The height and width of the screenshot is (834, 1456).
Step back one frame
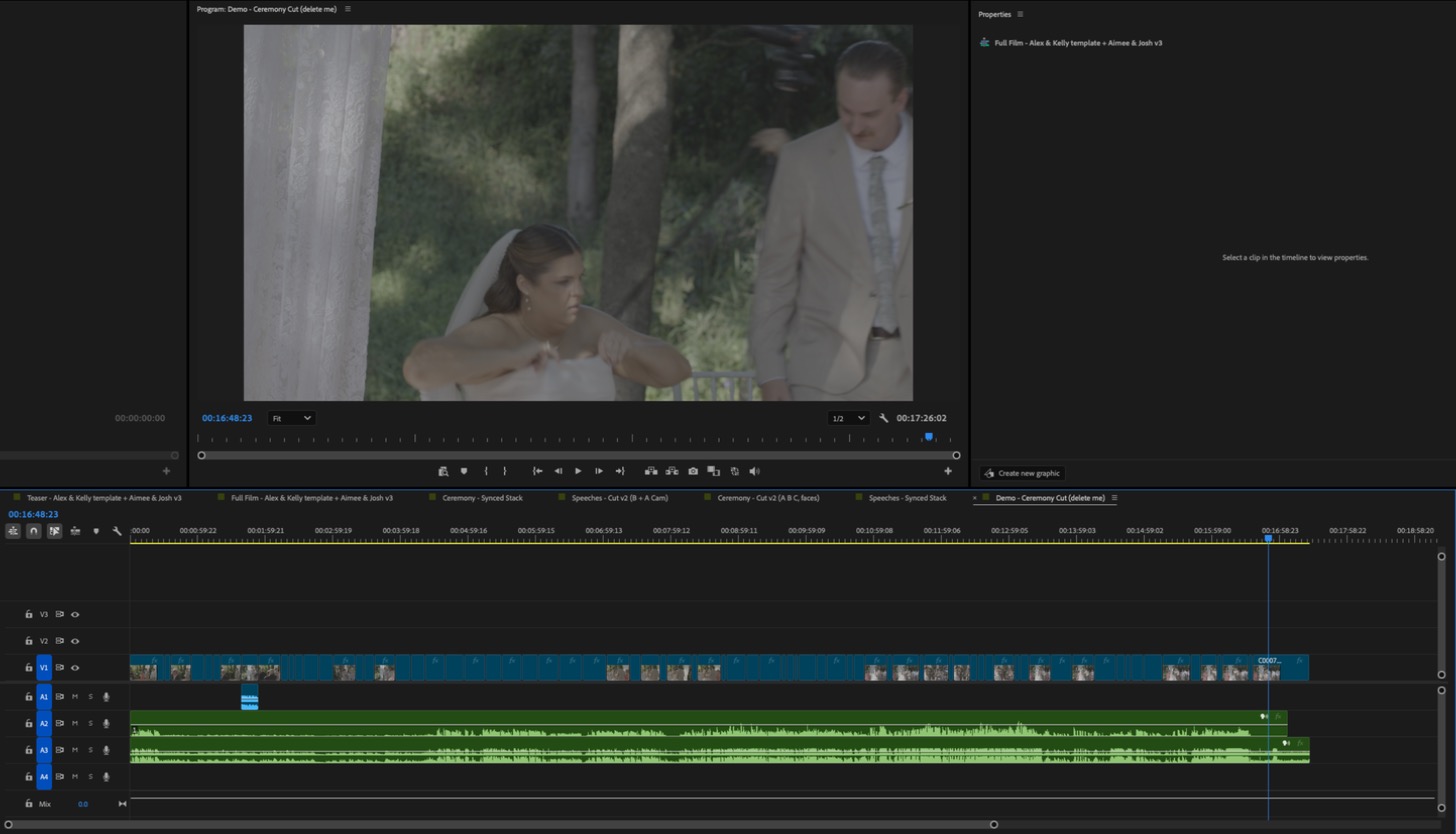(x=558, y=471)
